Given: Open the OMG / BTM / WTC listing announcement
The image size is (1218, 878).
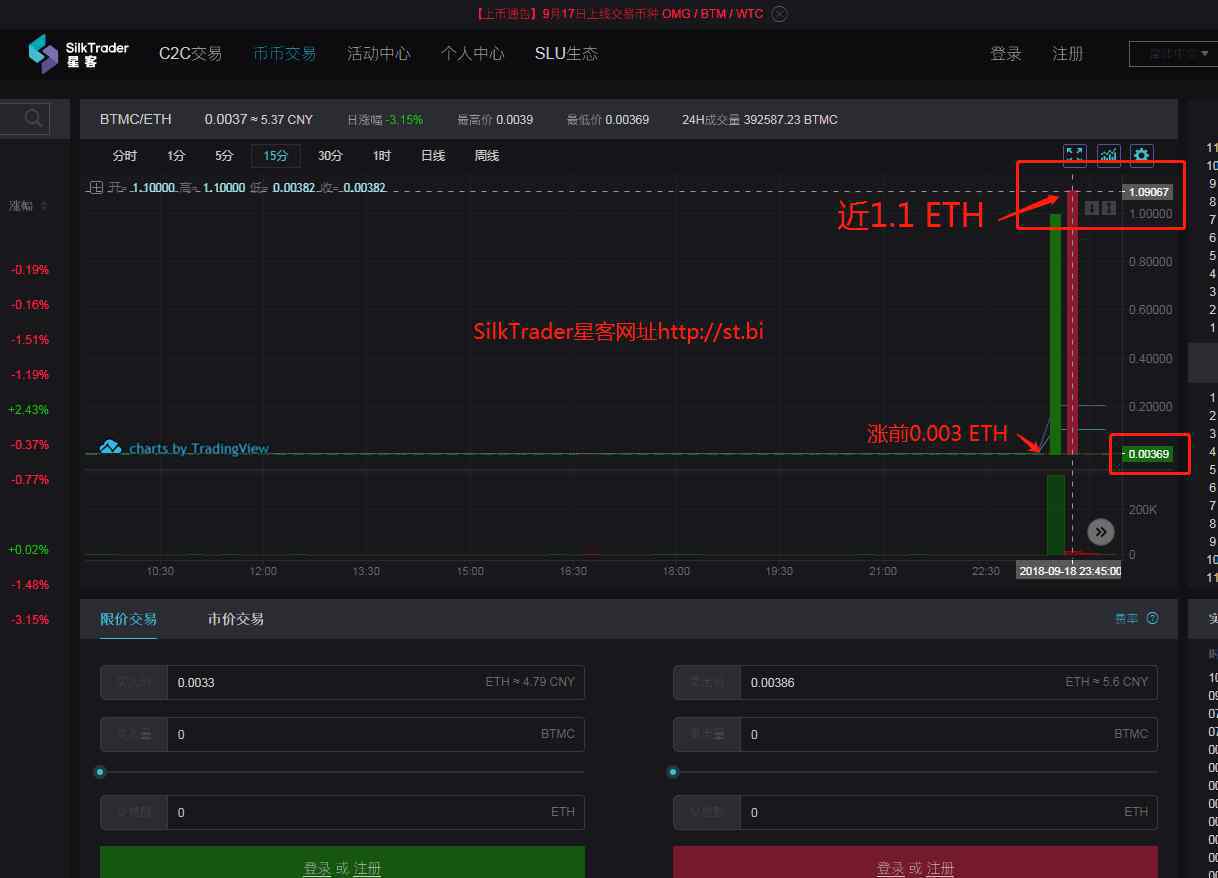Looking at the screenshot, I should (x=618, y=14).
